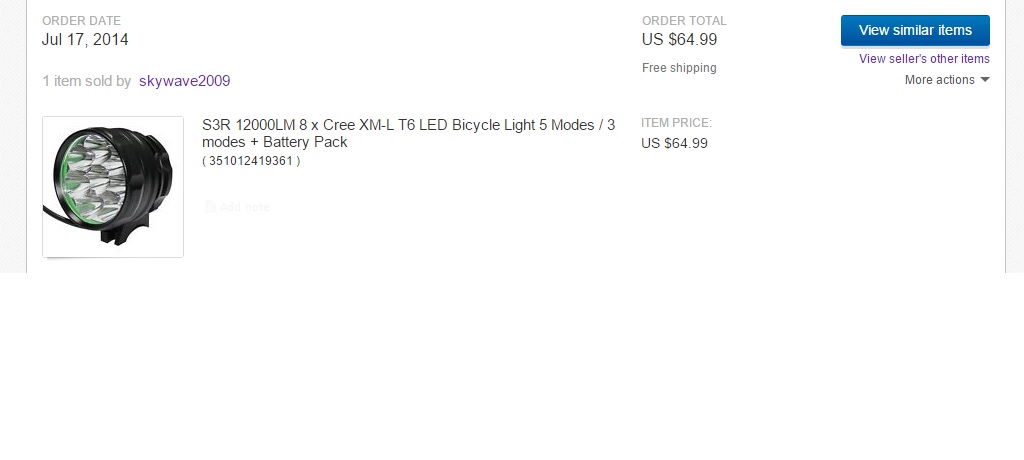Image resolution: width=1024 pixels, height=460 pixels.
Task: Click the View similar items button
Action: click(915, 30)
